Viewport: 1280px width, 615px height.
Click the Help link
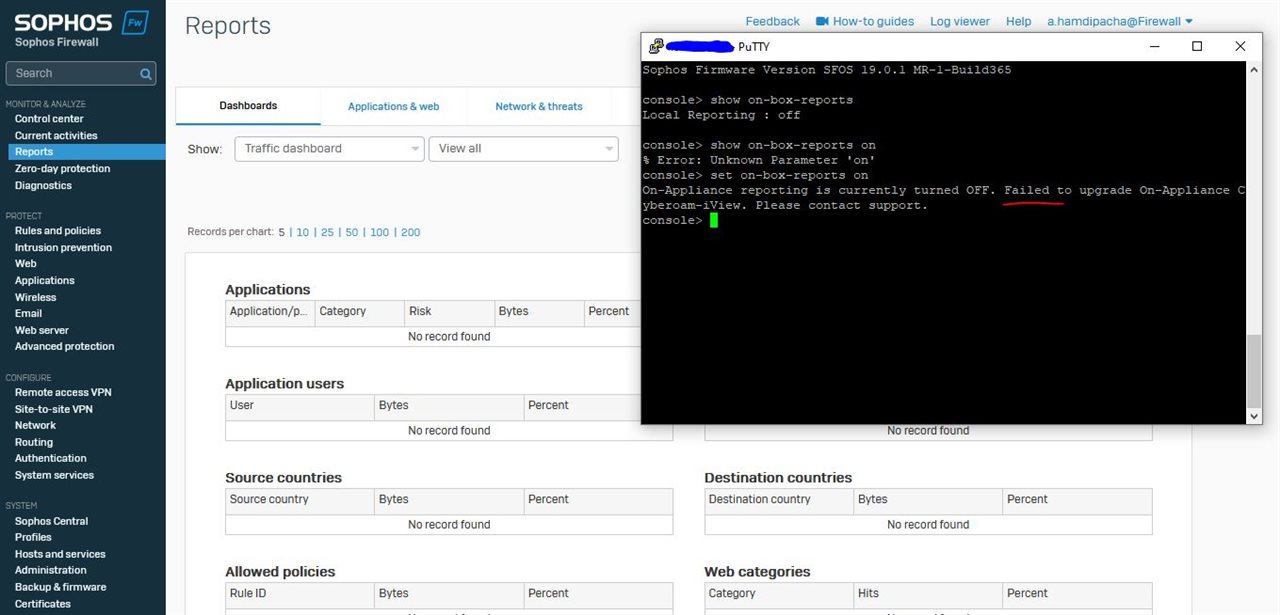1018,21
